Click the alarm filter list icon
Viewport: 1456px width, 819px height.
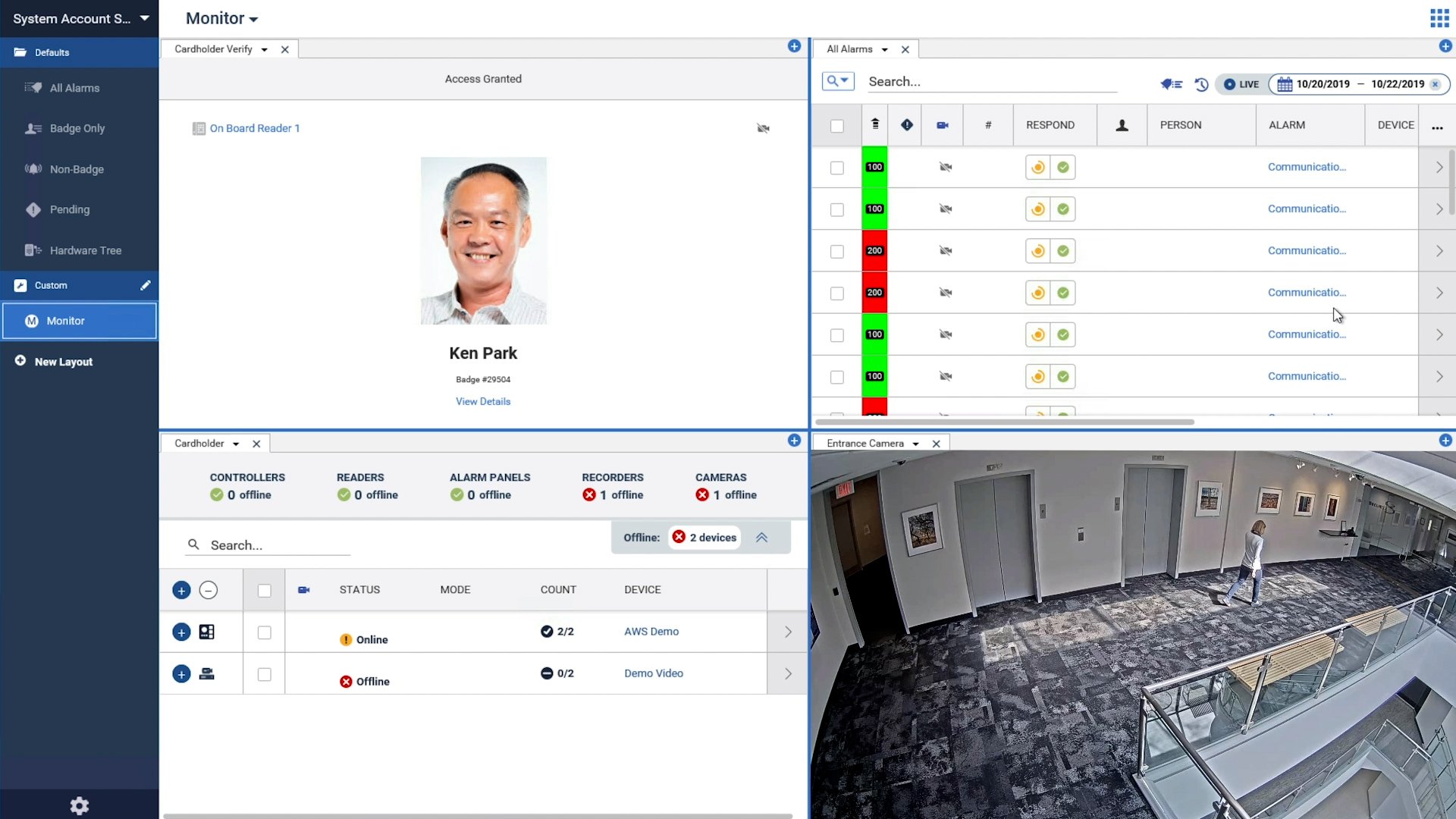1171,84
